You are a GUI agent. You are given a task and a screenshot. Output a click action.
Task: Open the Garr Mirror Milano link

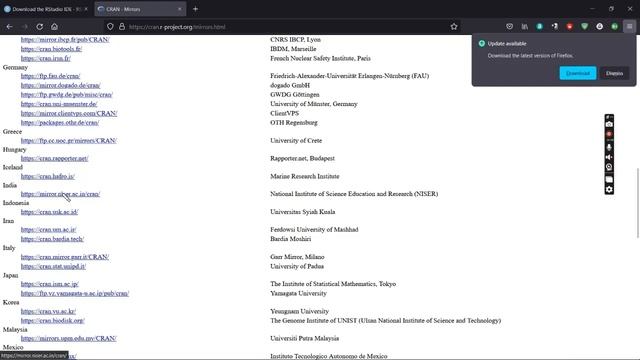pos(65,257)
